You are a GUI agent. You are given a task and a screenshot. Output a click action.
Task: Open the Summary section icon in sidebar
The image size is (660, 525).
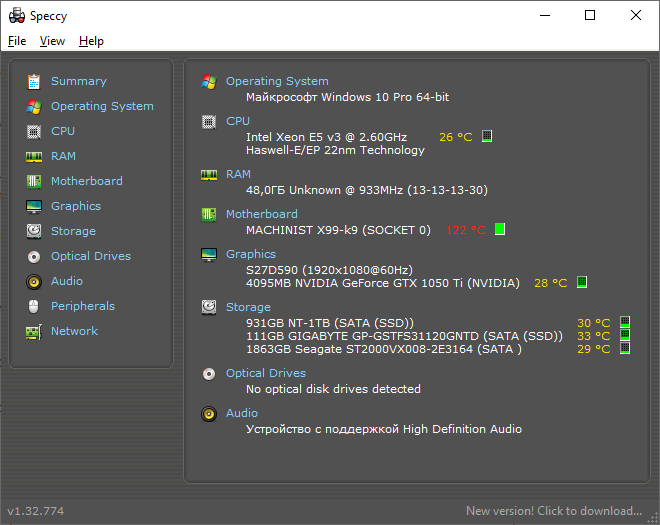click(34, 82)
